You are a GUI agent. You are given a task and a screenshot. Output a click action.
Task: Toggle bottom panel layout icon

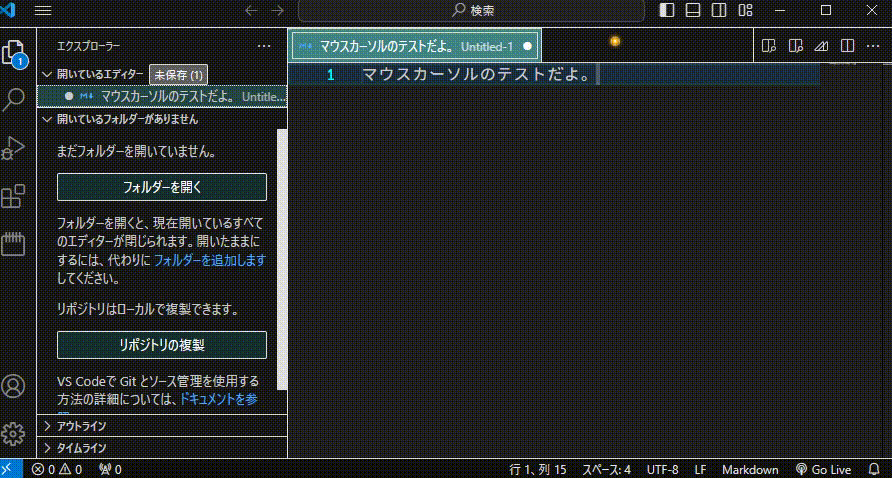click(693, 10)
